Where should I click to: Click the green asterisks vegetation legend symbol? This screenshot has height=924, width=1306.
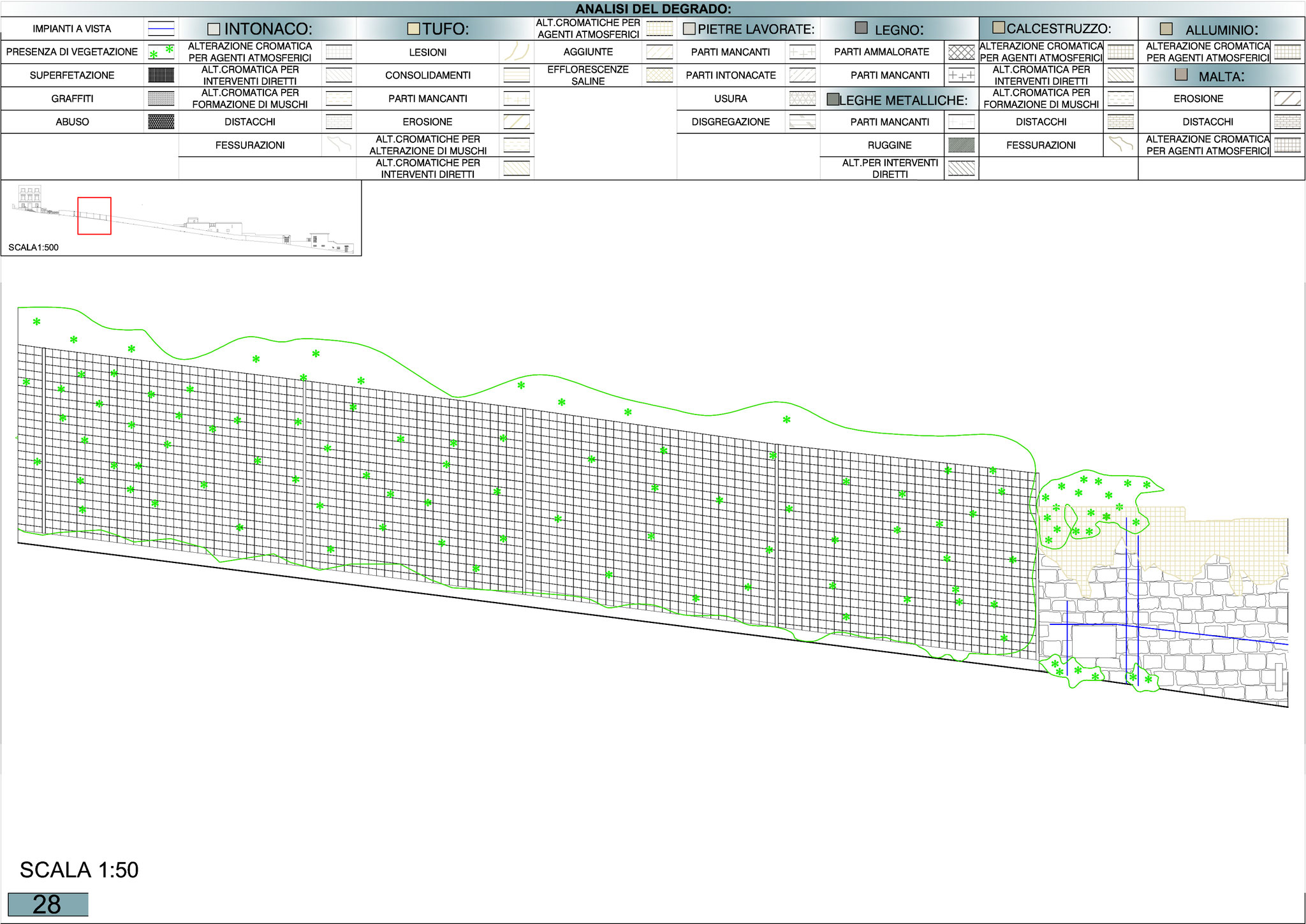pyautogui.click(x=161, y=52)
